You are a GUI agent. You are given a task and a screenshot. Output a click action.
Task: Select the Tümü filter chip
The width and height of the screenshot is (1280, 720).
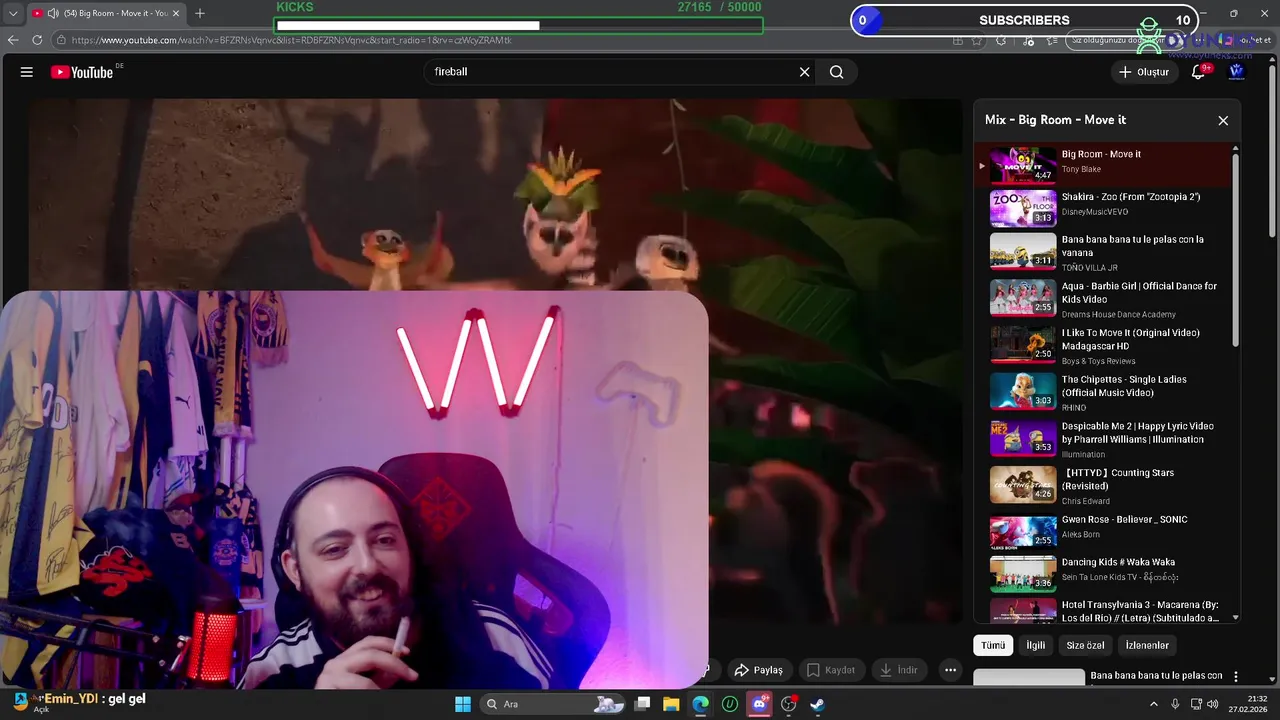[x=993, y=645]
